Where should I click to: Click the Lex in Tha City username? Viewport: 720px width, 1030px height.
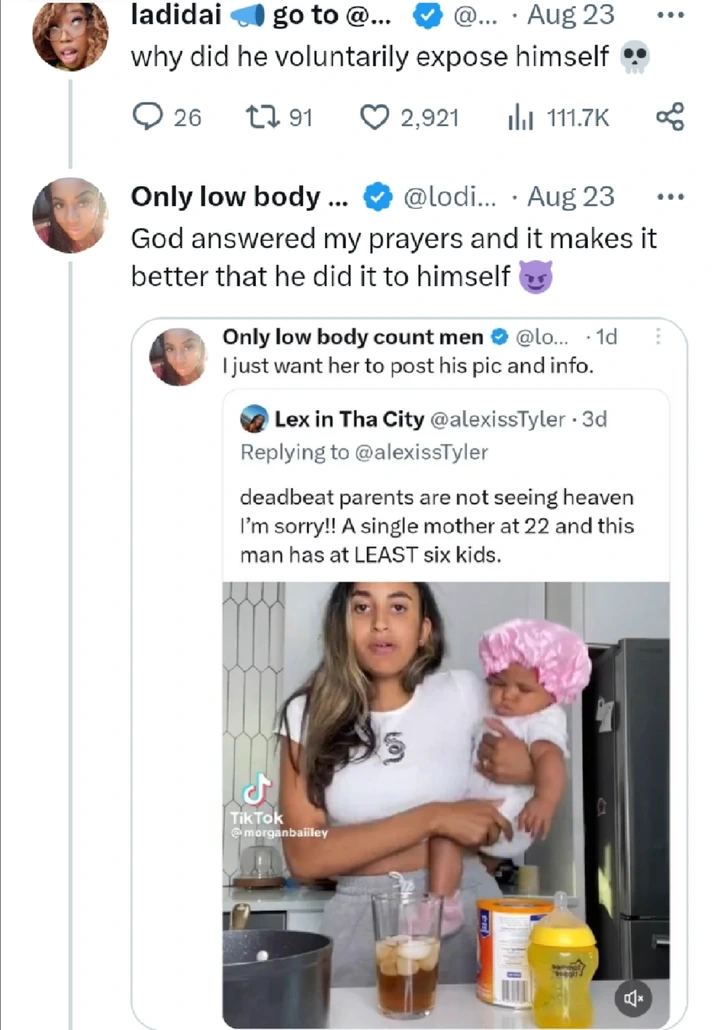349,419
